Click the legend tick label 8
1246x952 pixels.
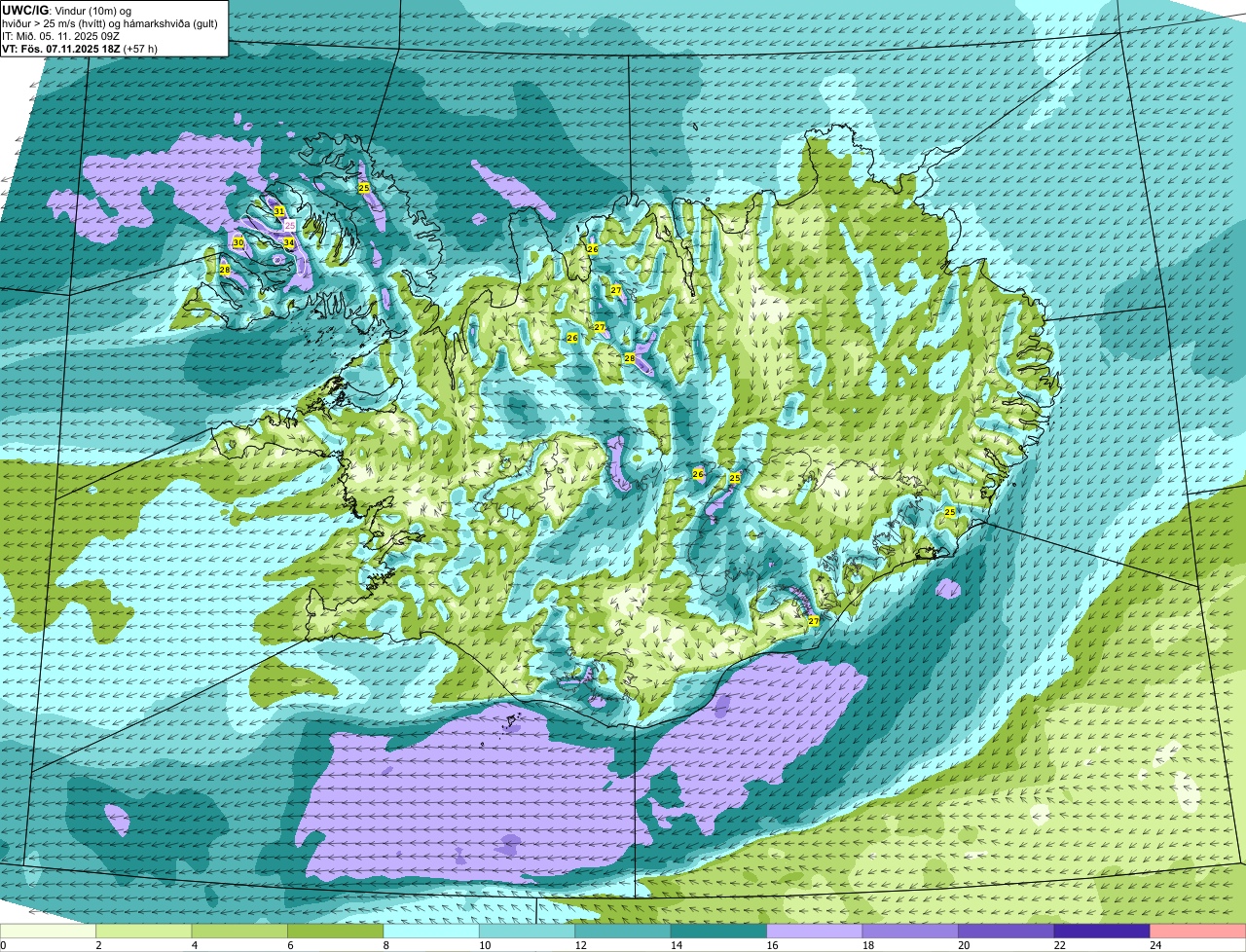click(385, 944)
